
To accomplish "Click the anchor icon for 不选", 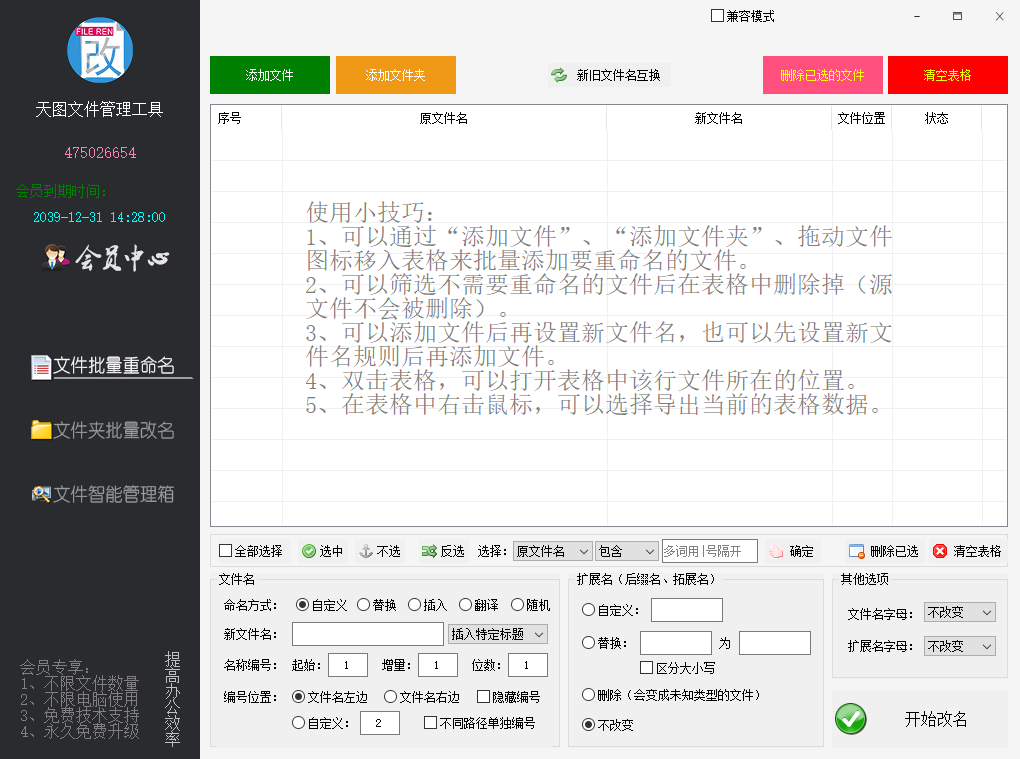I will click(x=366, y=552).
